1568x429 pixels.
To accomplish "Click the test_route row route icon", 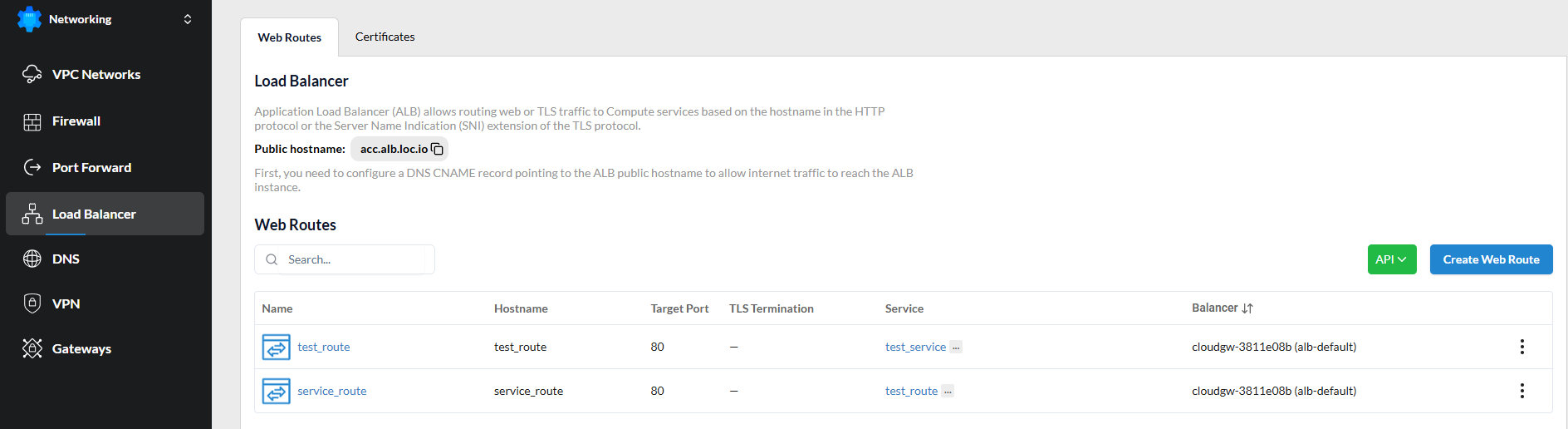I will pos(276,347).
